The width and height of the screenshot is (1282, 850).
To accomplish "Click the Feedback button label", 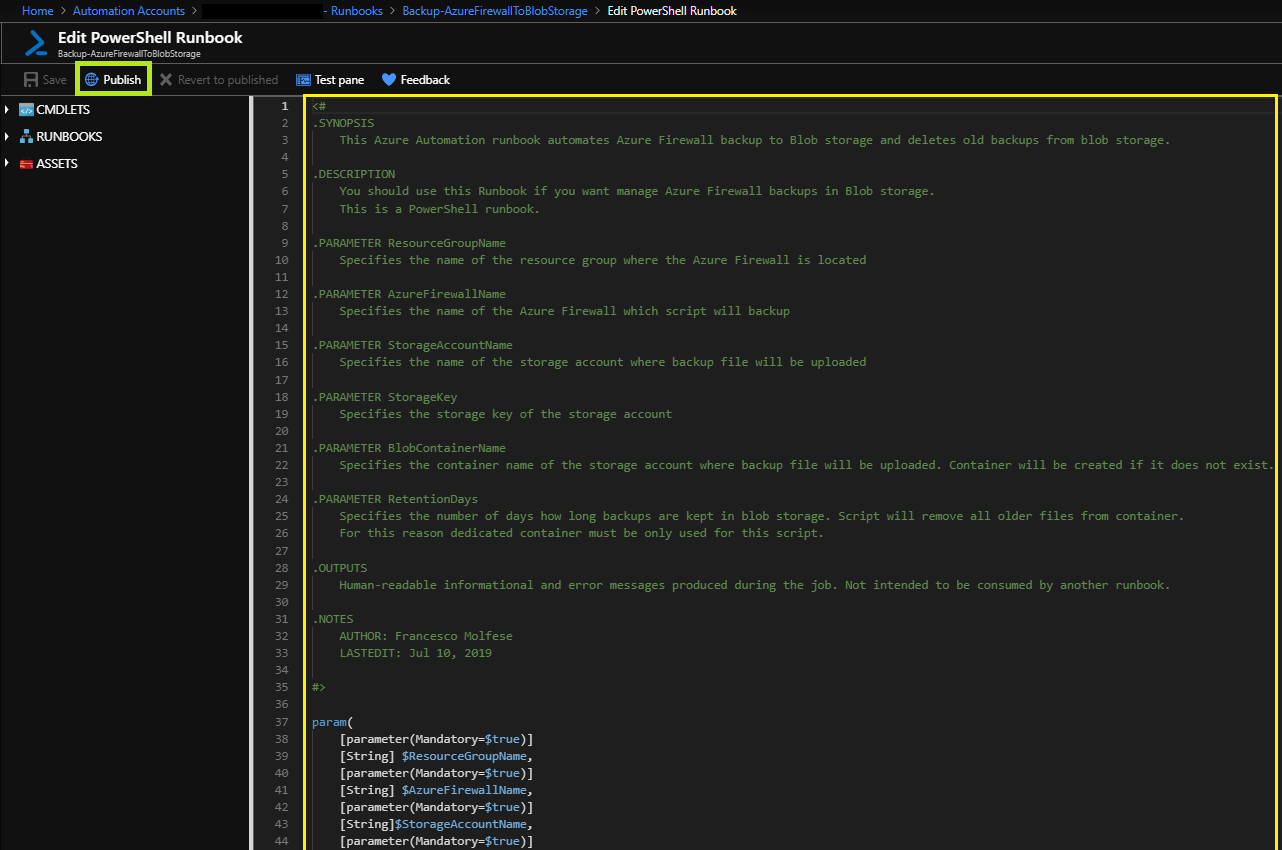I will [425, 80].
